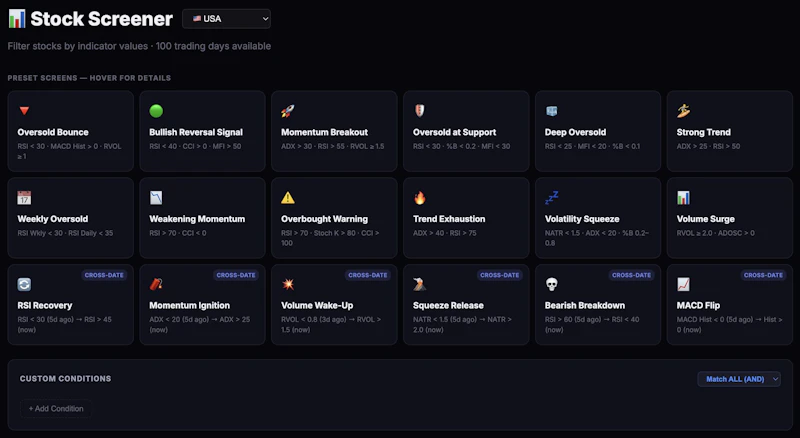The height and width of the screenshot is (438, 800).
Task: Select the Weekly Oversold preset
Action: (70, 218)
